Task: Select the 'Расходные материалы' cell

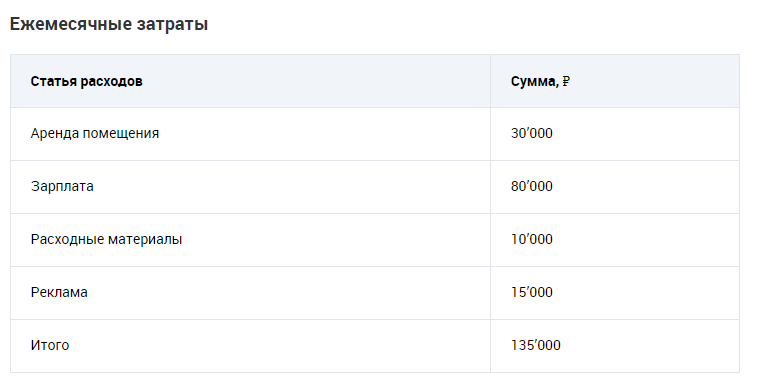Action: coord(106,239)
